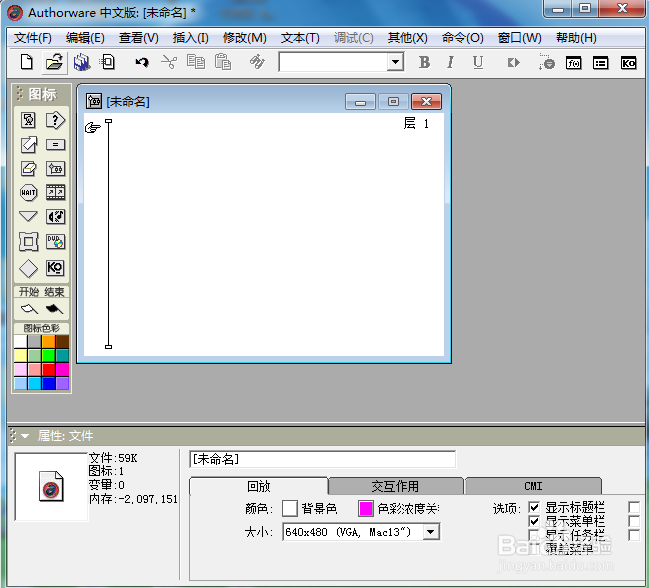Viewport: 649px width, 588px height.
Task: Click the Import toolbar icon
Action: (x=108, y=62)
